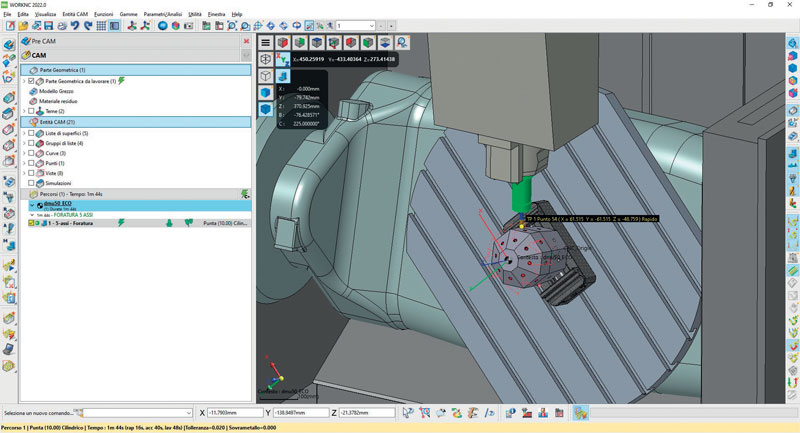Viewport: 800px width, 433px height.
Task: Open the File menu
Action: point(7,14)
